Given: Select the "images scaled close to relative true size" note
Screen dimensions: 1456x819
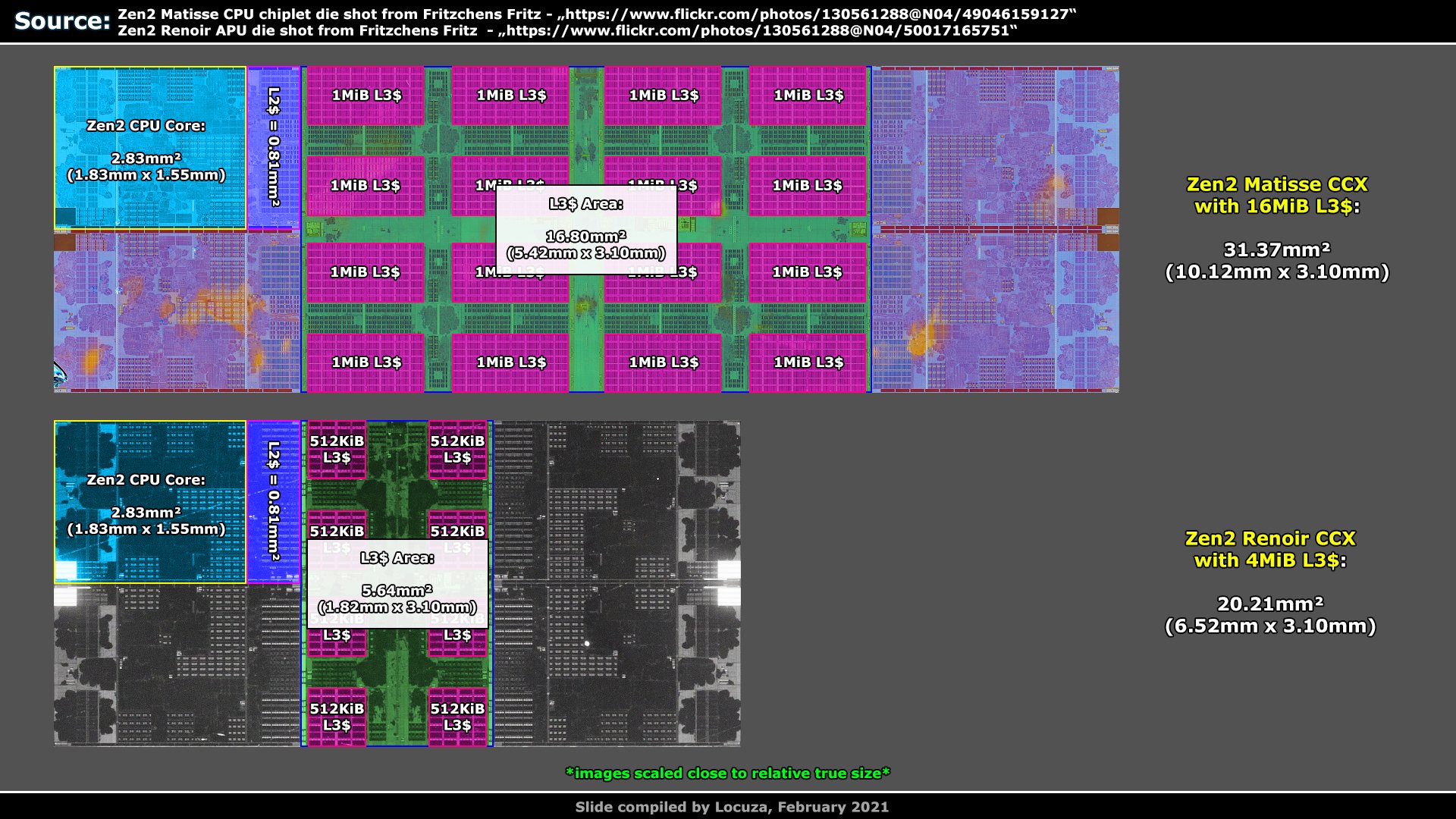Looking at the screenshot, I should pos(728,773).
